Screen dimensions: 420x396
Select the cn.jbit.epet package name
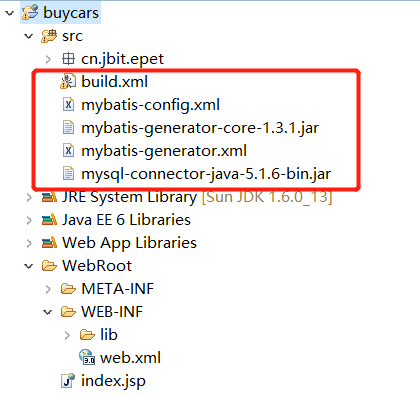point(122,59)
